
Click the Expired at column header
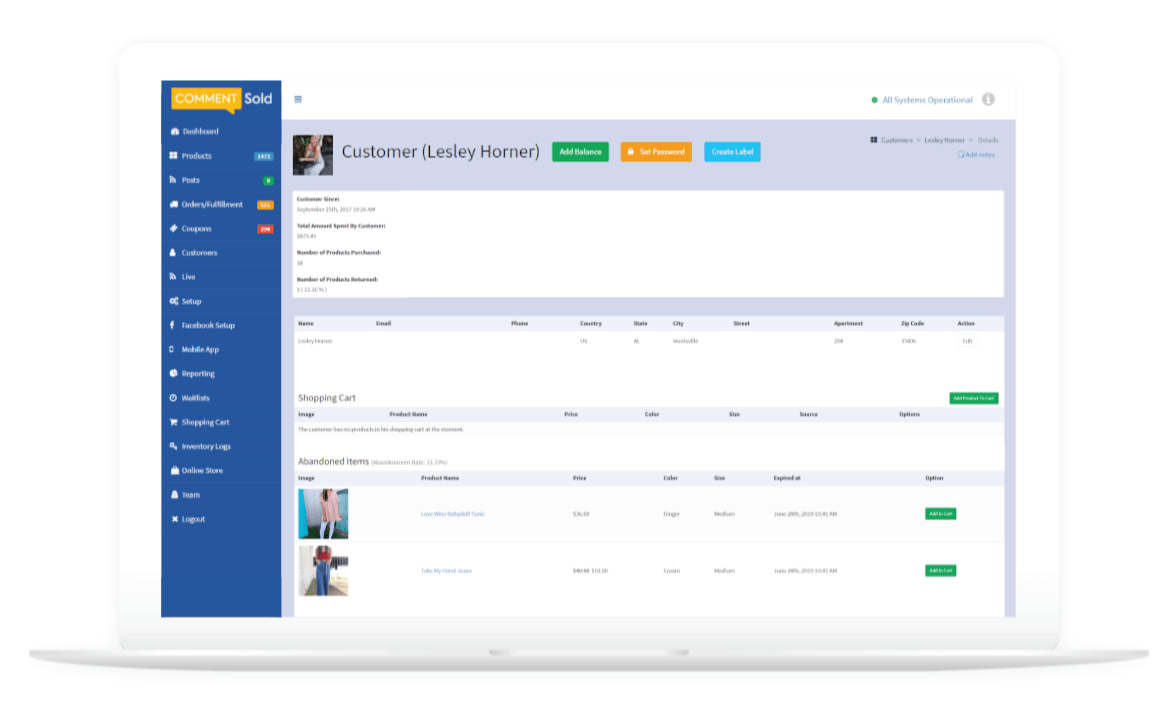click(786, 478)
